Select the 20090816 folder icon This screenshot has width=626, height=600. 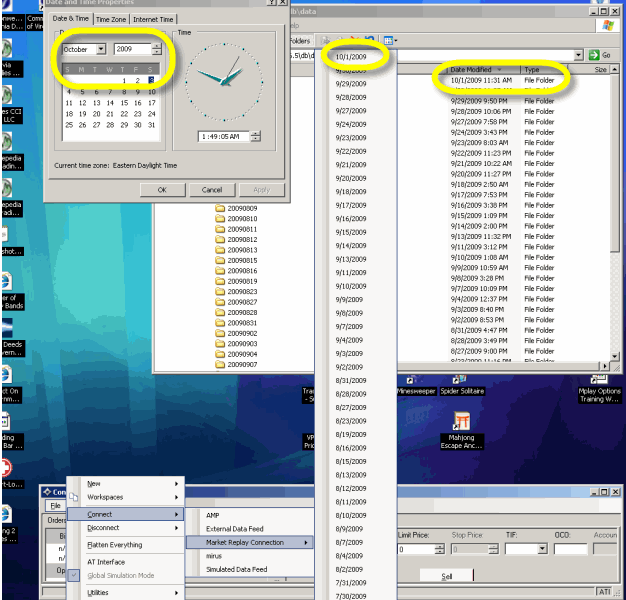coord(220,270)
